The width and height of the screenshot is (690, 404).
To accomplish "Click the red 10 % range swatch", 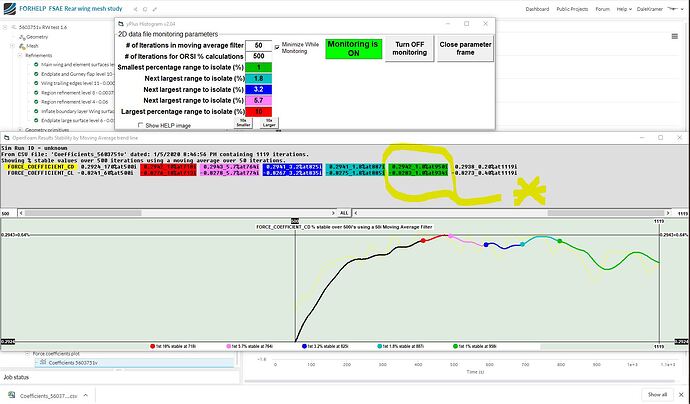I will 258,112.
